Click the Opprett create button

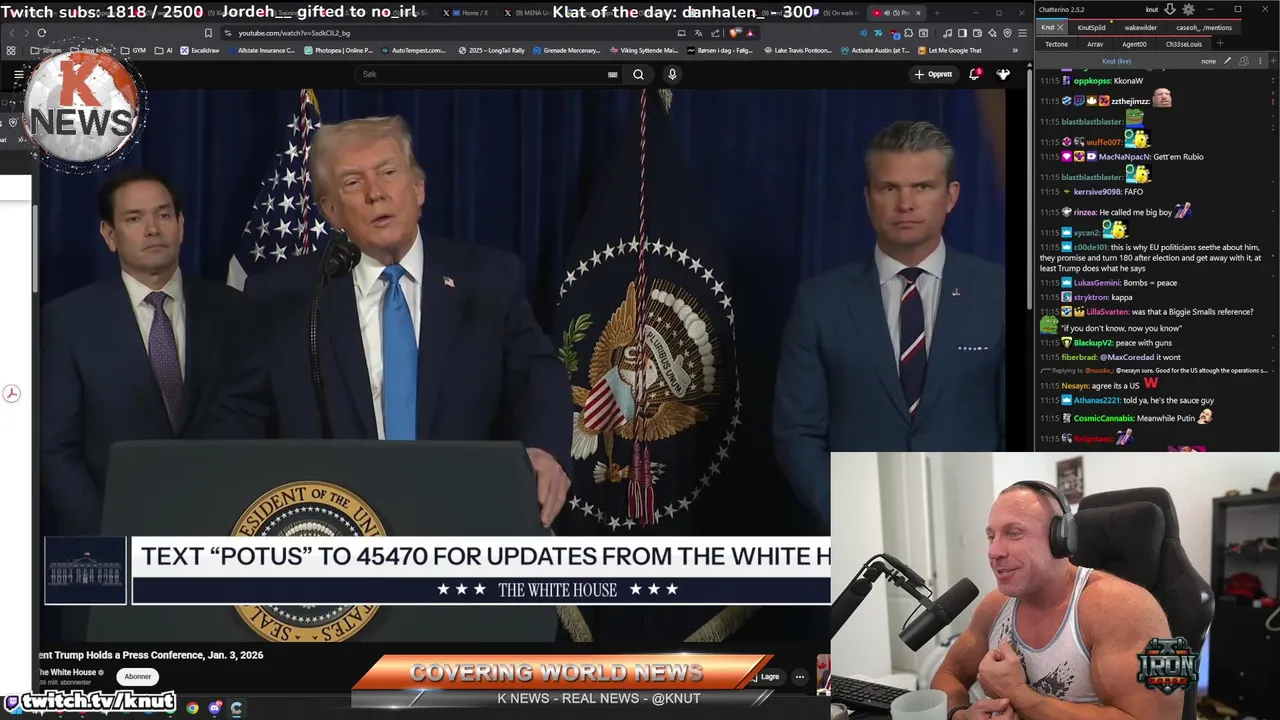933,74
